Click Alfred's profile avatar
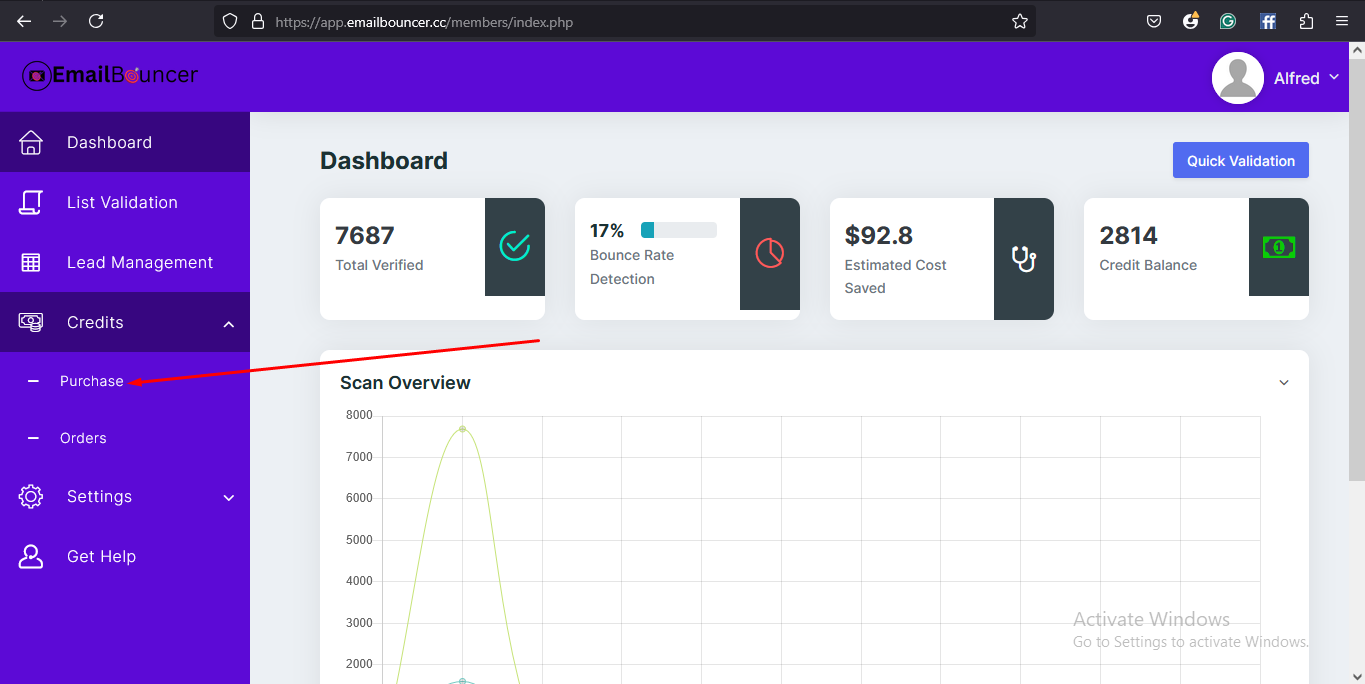This screenshot has height=684, width=1365. (x=1238, y=78)
